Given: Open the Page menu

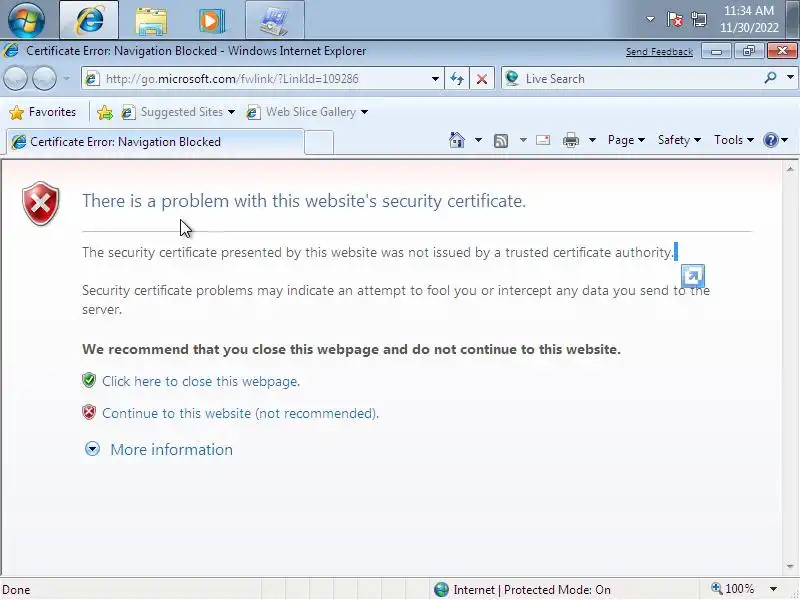Looking at the screenshot, I should [626, 140].
